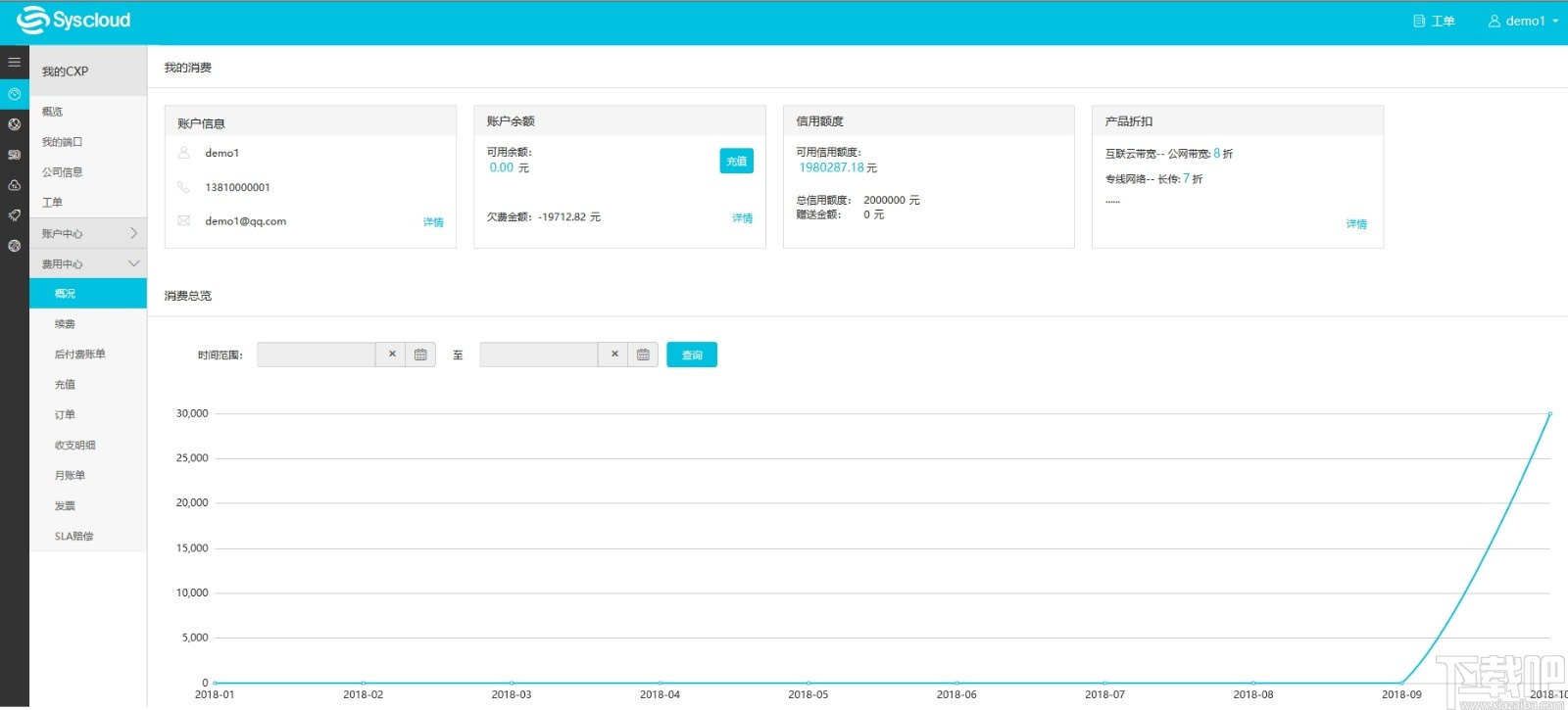Screen dimensions: 1568x710
Task: Click the 工单 link in the header
Action: (x=1443, y=21)
